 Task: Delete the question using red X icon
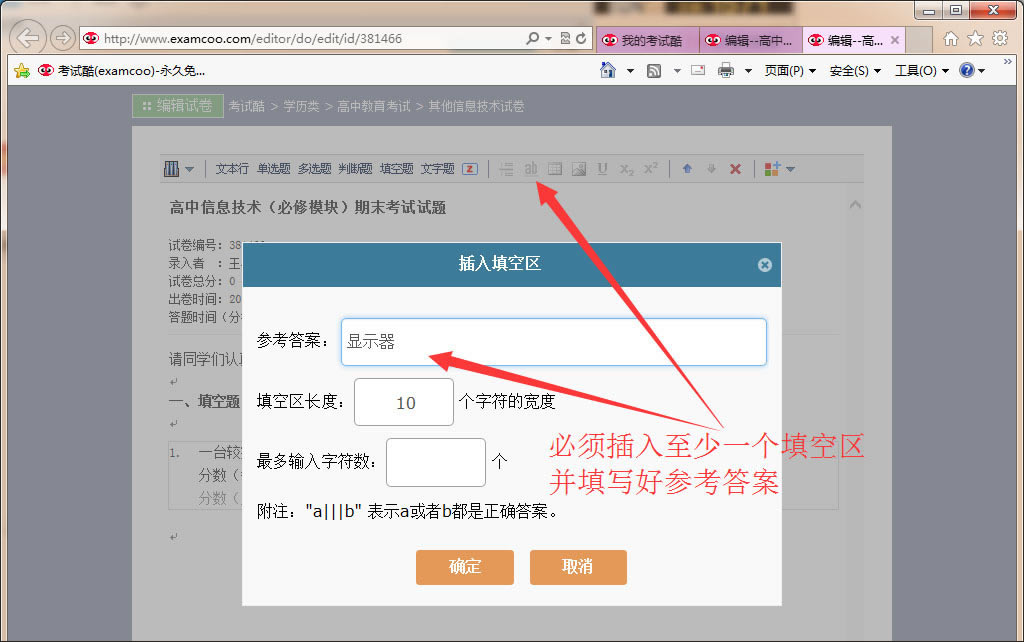[735, 168]
